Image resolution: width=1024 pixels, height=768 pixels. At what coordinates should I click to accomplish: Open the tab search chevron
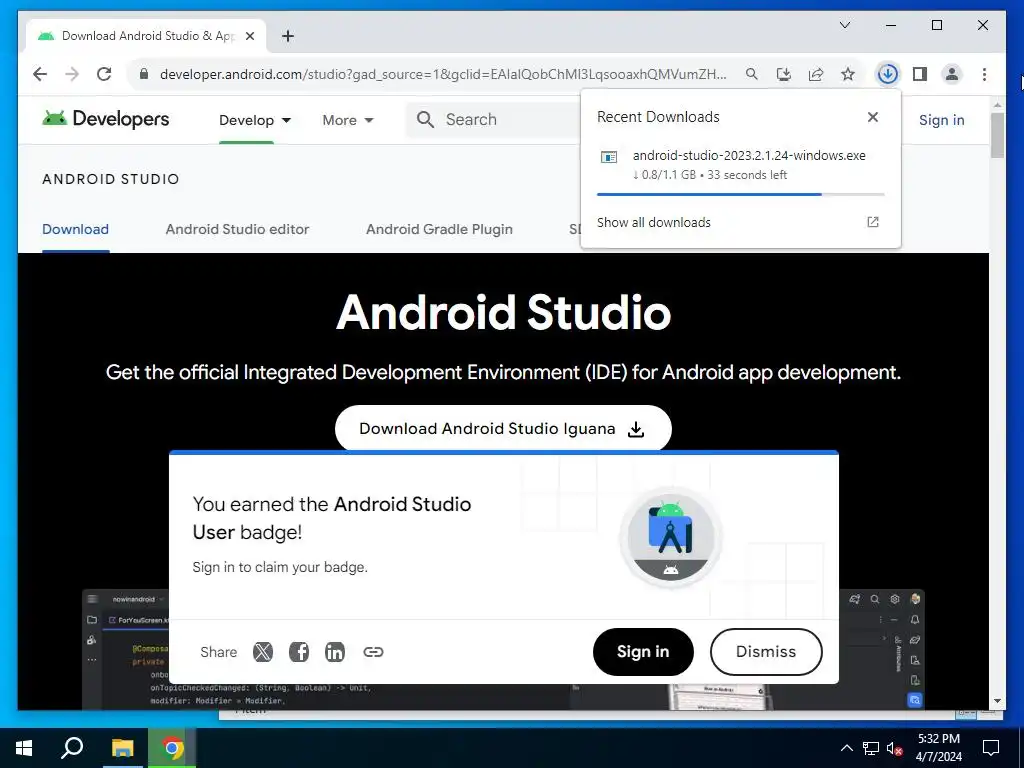[x=844, y=25]
